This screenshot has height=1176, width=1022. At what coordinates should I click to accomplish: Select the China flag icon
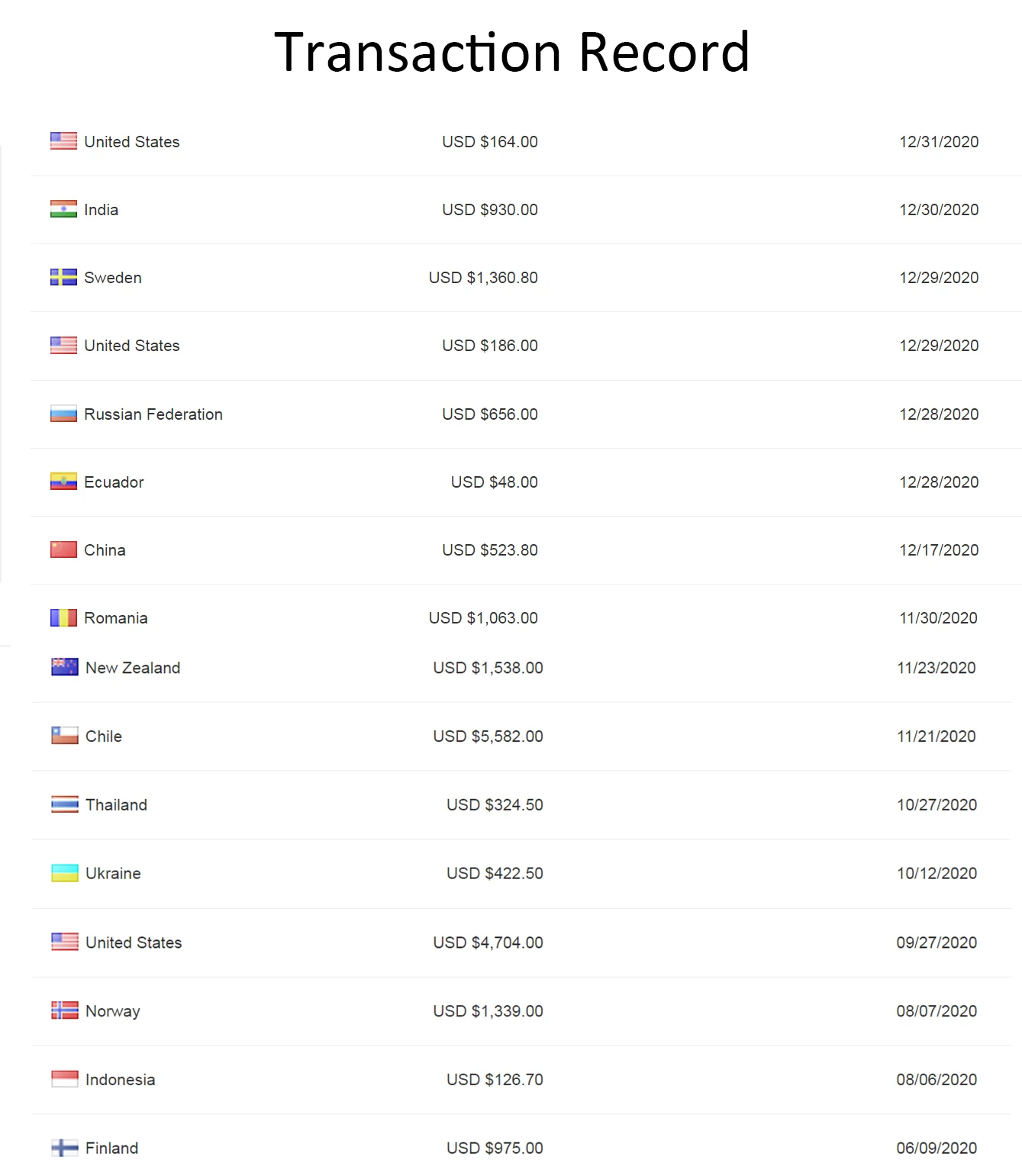coord(63,549)
